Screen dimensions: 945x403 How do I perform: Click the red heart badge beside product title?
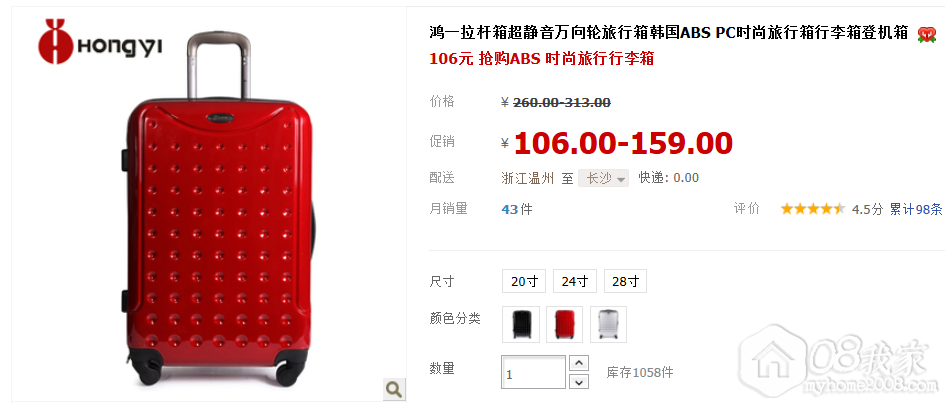(926, 34)
